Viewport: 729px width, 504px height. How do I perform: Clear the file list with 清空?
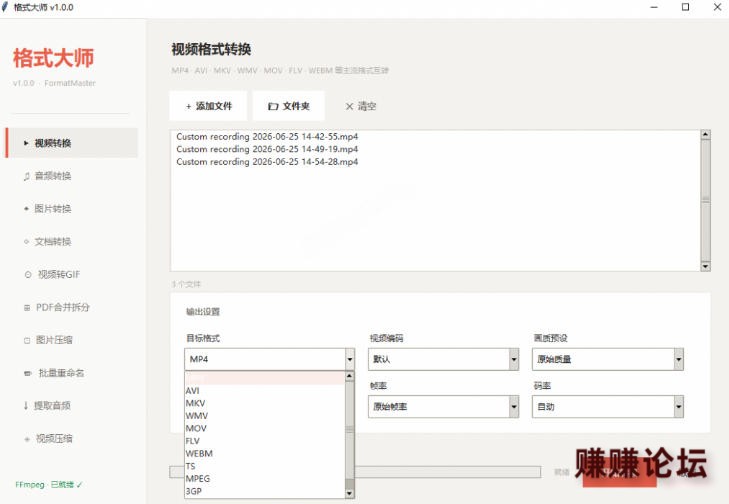360,106
